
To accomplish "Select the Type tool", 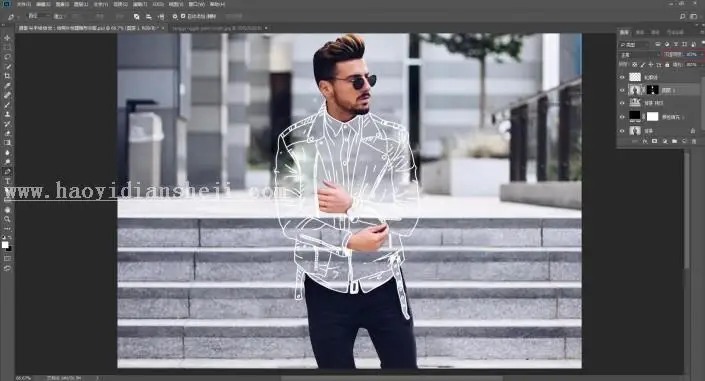I will pyautogui.click(x=7, y=181).
